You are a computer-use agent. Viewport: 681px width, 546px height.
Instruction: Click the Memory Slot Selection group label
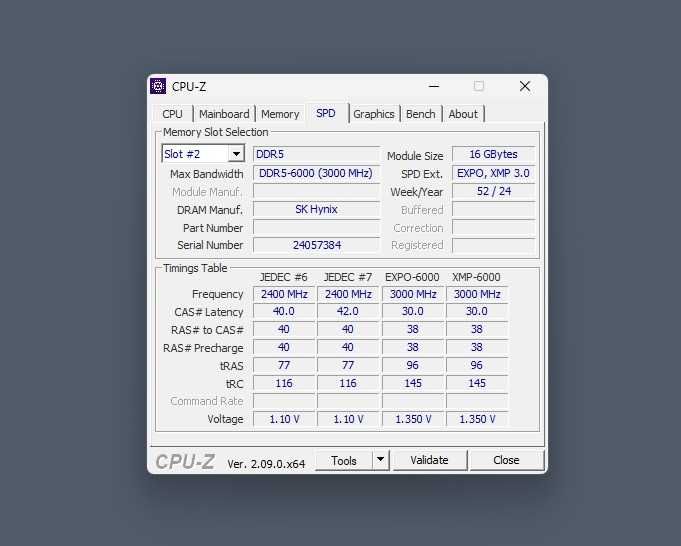(x=216, y=132)
